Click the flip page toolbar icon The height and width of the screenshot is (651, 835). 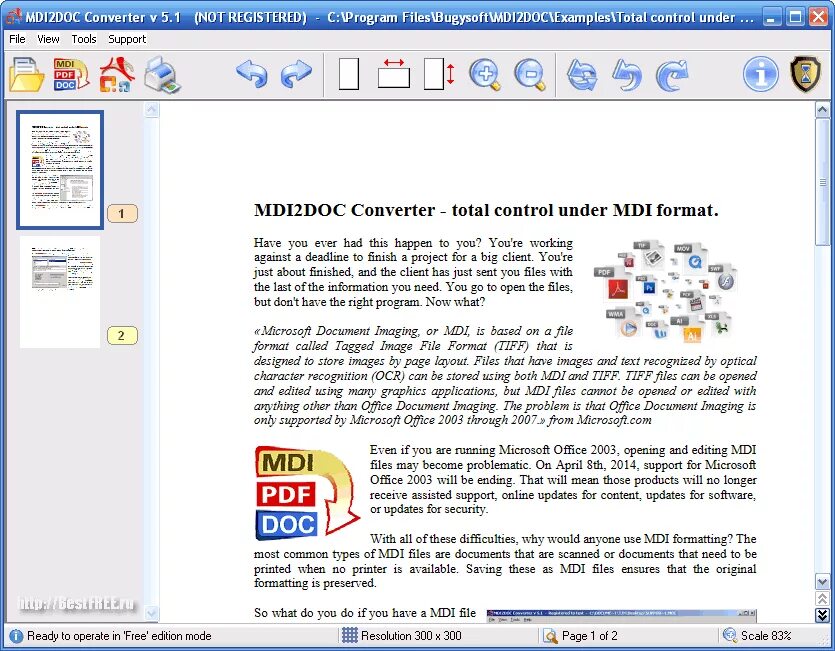click(582, 75)
